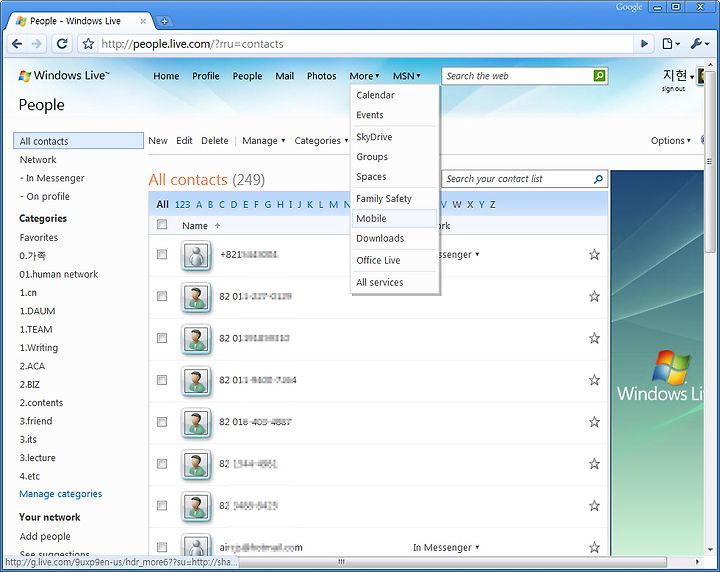Viewport: 720px width, 572px height.
Task: Click avatar of the +821 contact
Action: click(197, 255)
